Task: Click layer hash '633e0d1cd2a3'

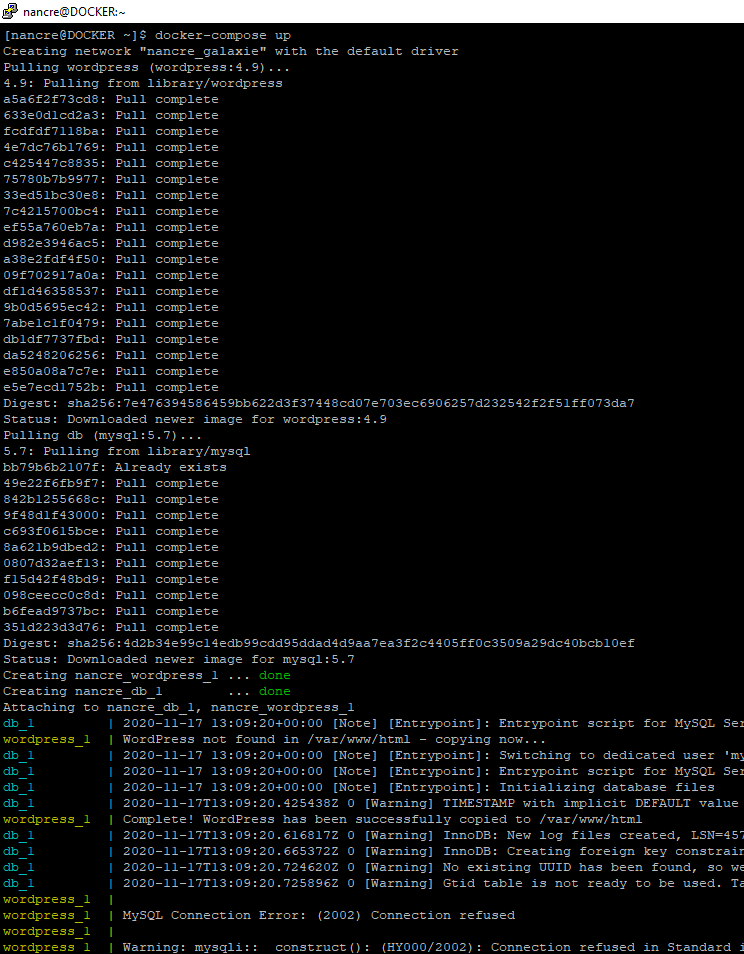Action: (x=50, y=115)
